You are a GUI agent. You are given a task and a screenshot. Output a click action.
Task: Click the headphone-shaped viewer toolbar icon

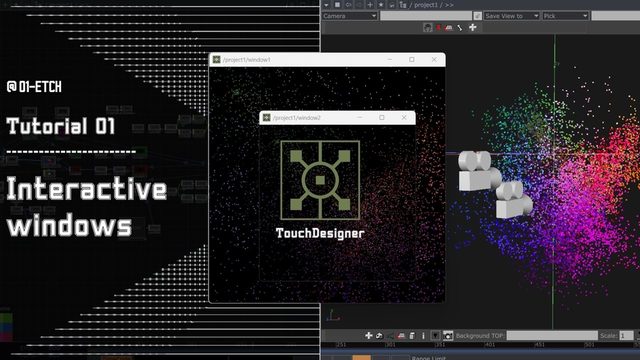(x=427, y=28)
